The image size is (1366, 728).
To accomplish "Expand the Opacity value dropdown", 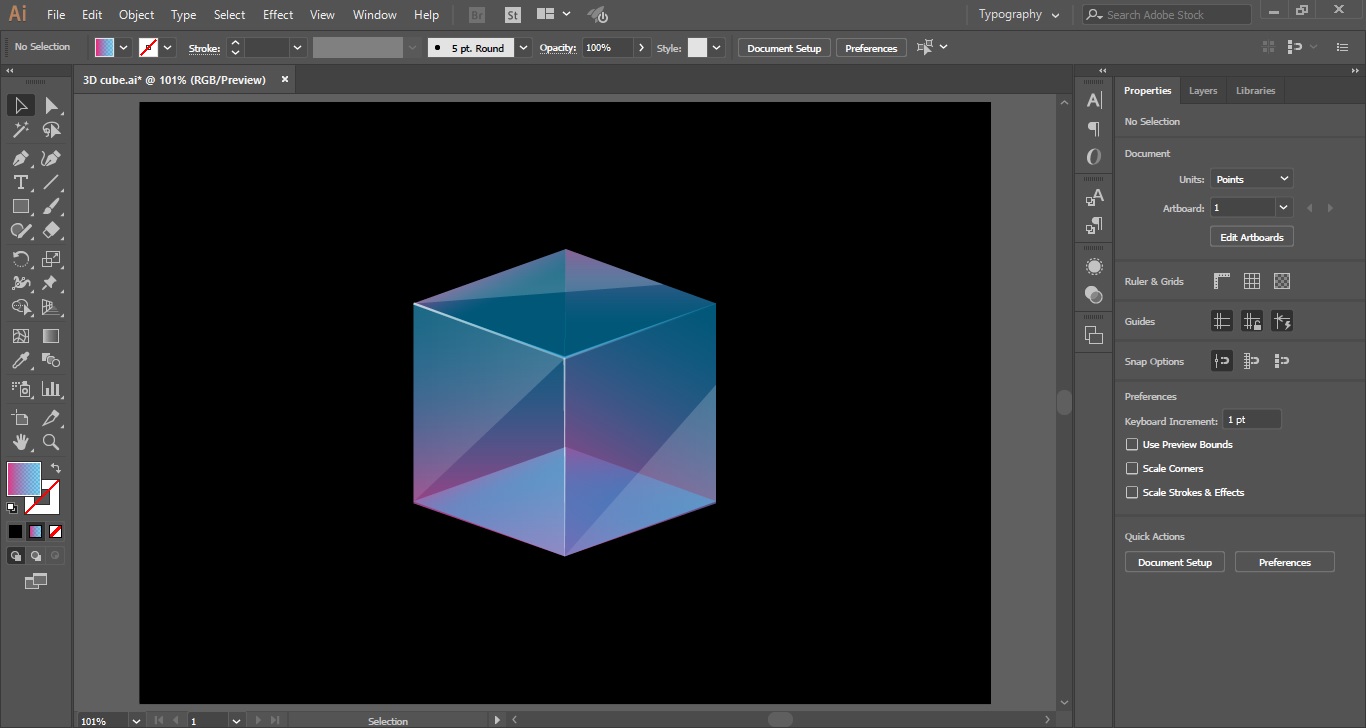I will click(x=641, y=48).
